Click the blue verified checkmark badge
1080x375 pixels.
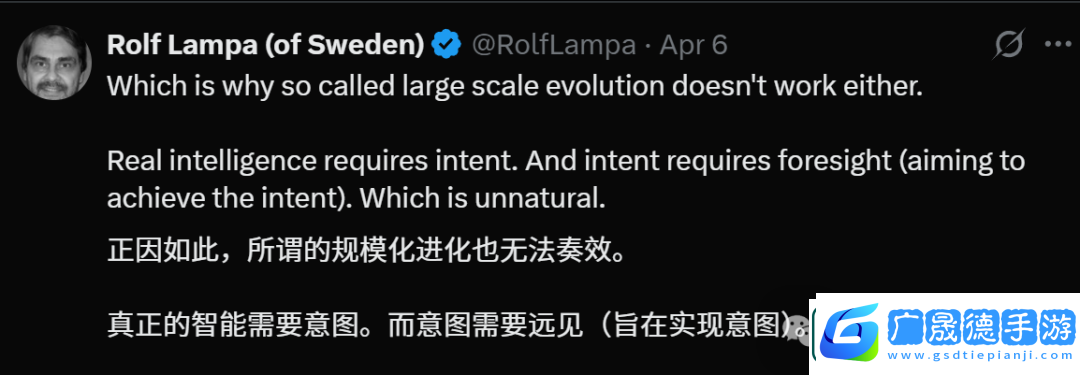tap(446, 45)
